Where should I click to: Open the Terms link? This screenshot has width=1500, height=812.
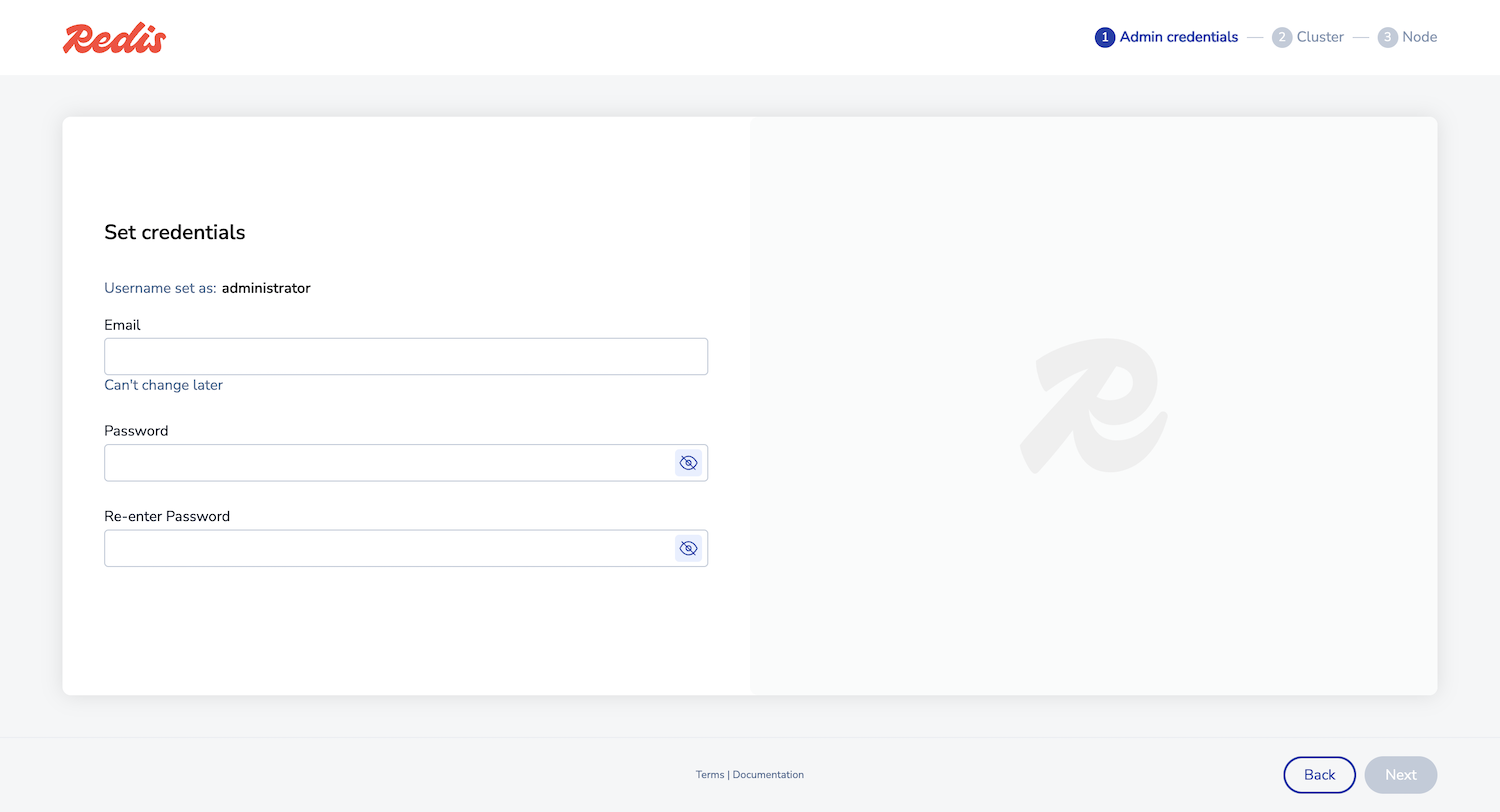(x=710, y=774)
